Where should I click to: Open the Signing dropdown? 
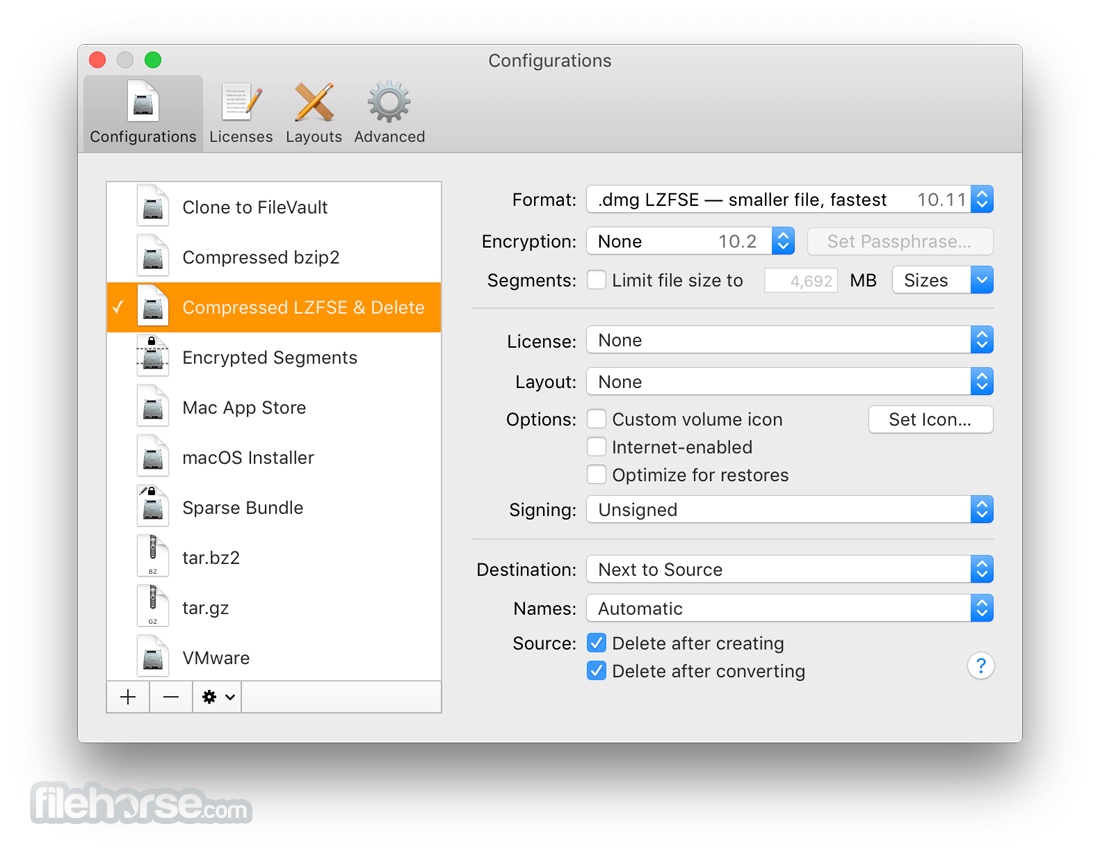(790, 509)
